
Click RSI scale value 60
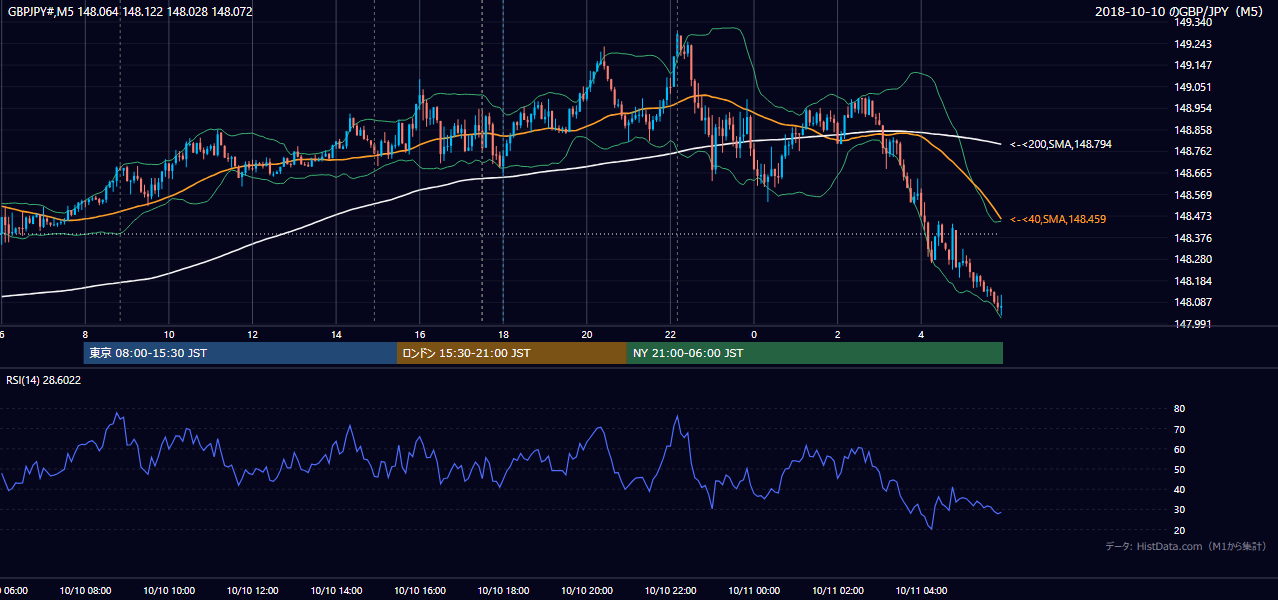[x=1179, y=450]
